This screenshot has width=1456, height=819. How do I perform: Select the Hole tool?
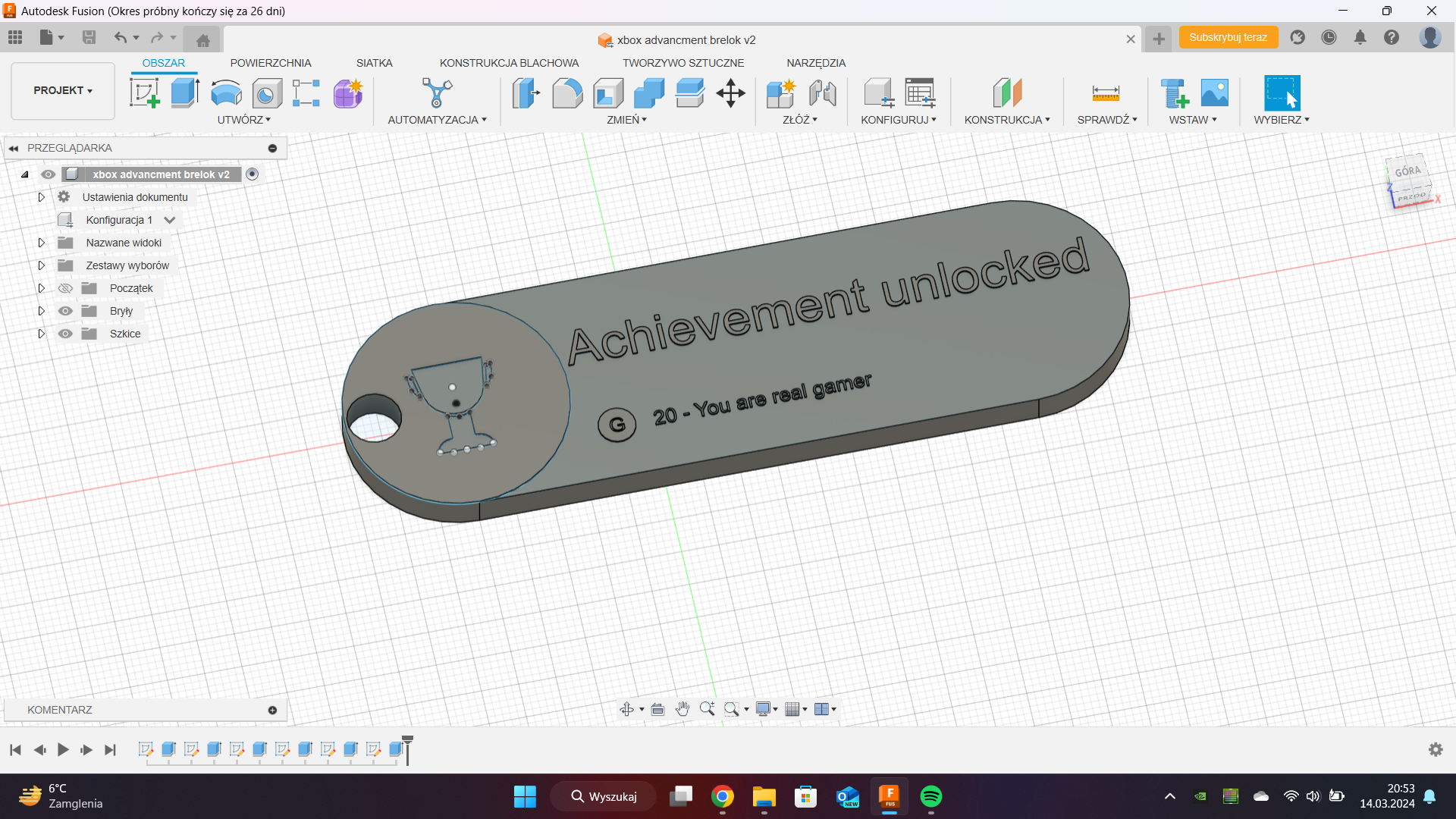pos(267,93)
